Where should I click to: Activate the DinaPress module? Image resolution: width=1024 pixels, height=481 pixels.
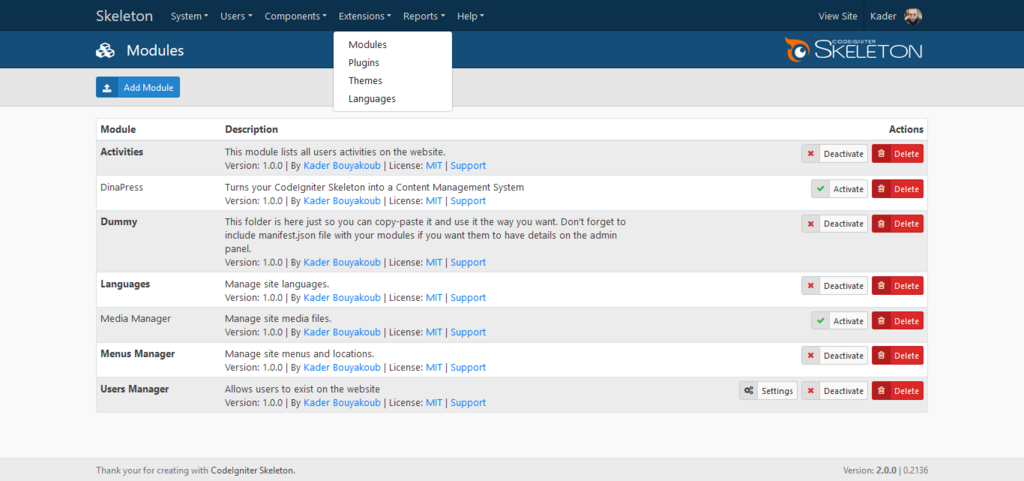coord(839,189)
